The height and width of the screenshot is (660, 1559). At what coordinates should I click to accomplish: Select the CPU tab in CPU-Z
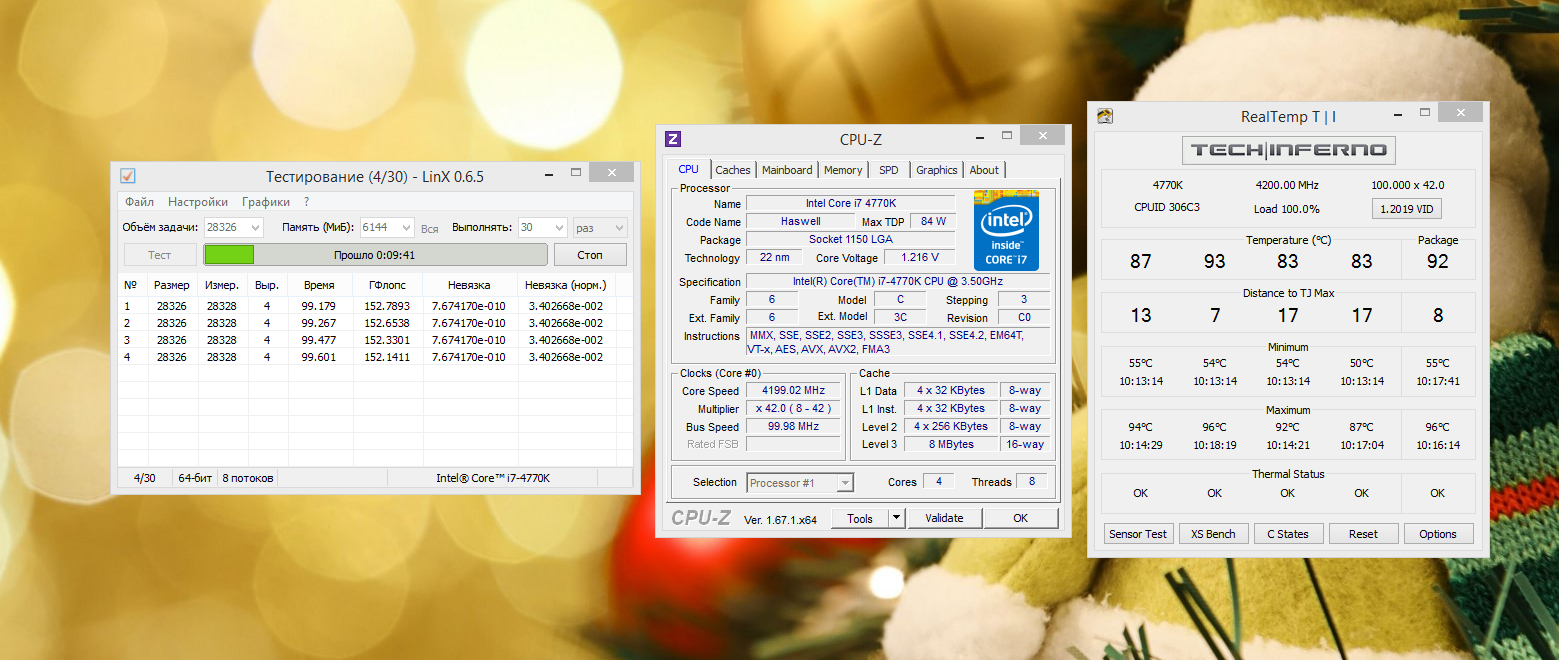tap(689, 169)
